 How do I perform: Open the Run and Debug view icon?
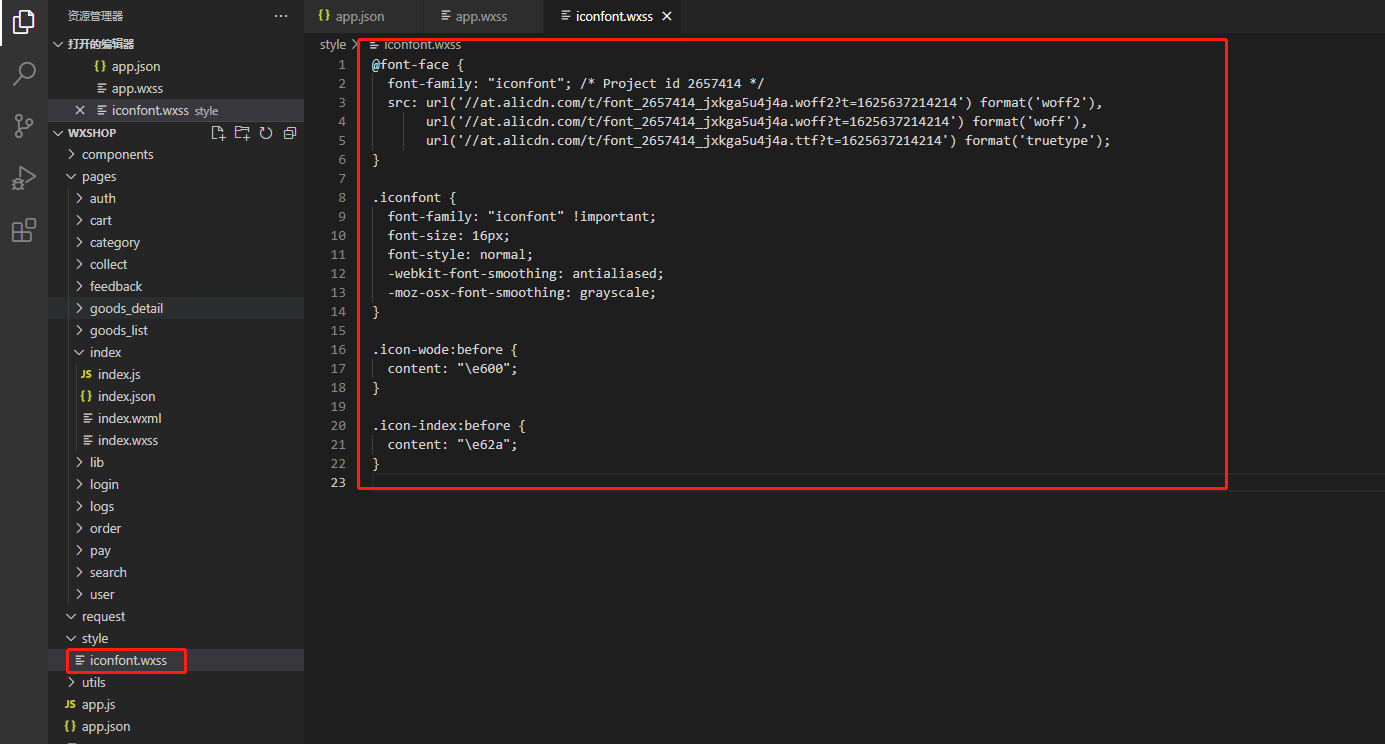24,178
